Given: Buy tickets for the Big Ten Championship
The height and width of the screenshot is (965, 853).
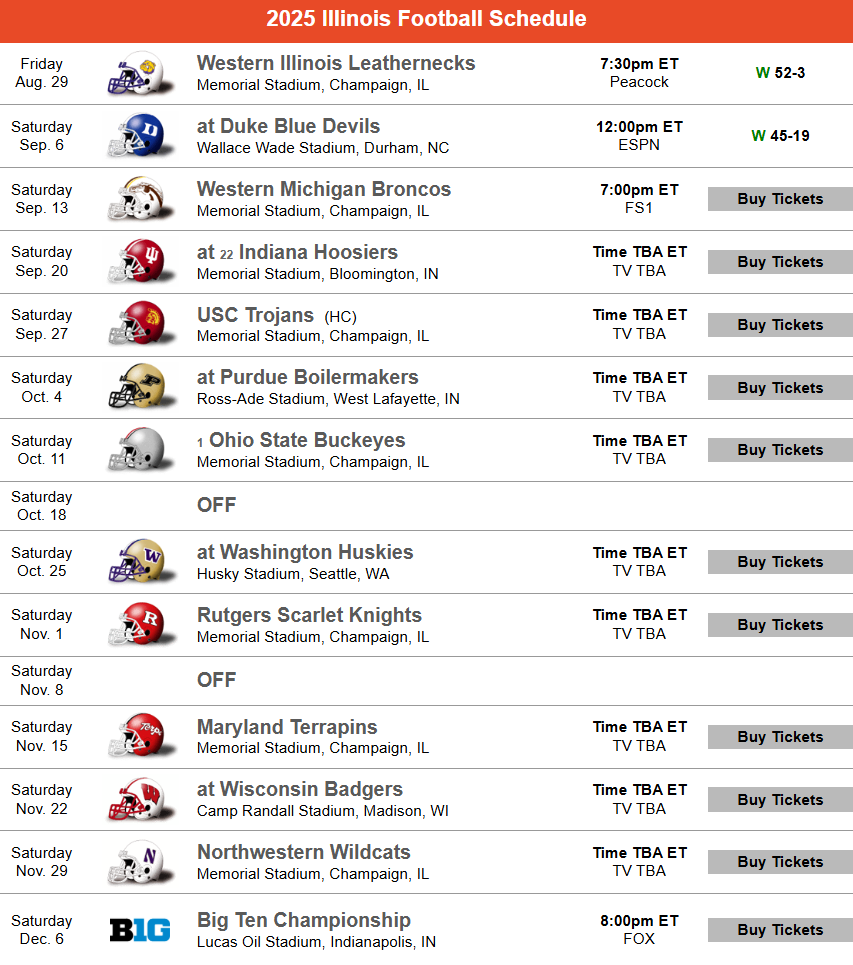Looking at the screenshot, I should coord(780,929).
